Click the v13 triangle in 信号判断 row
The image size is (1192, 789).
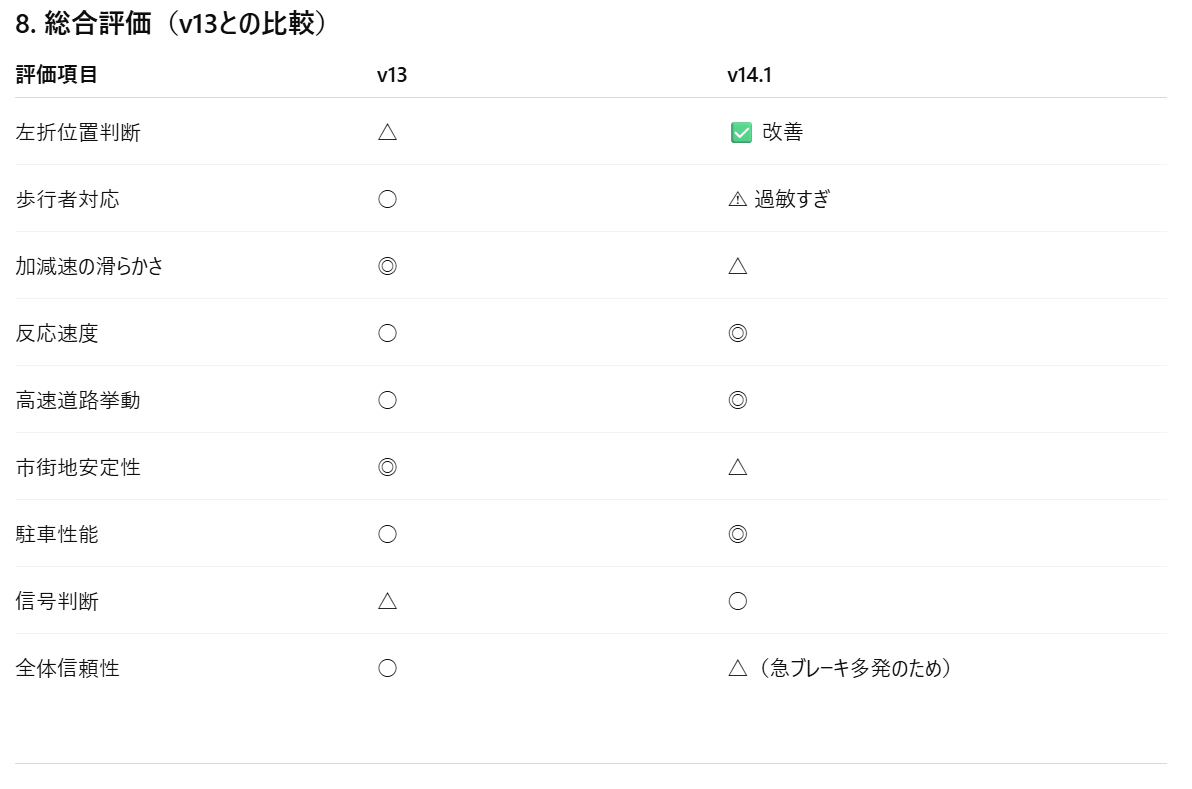(388, 602)
